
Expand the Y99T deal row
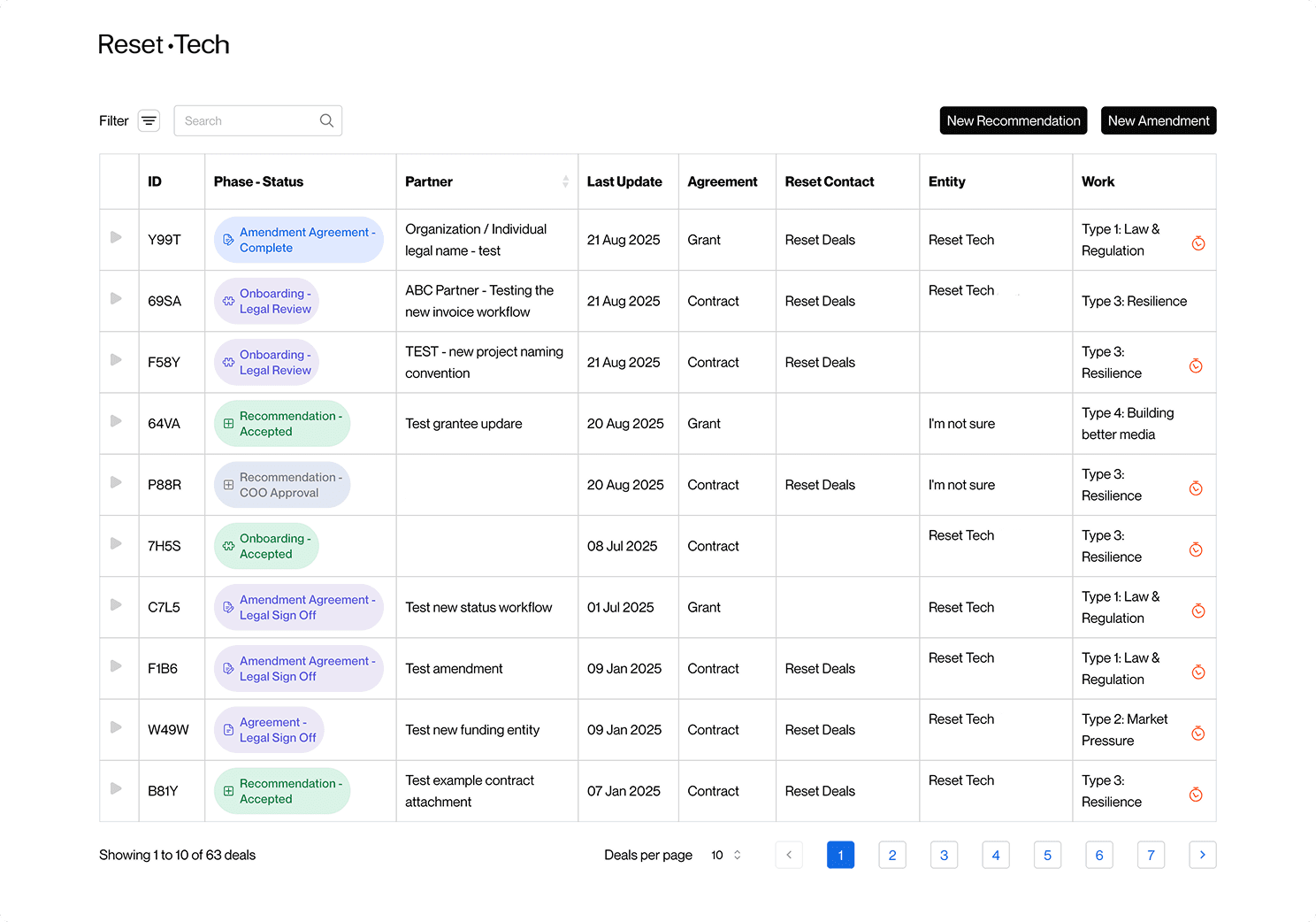coord(116,237)
